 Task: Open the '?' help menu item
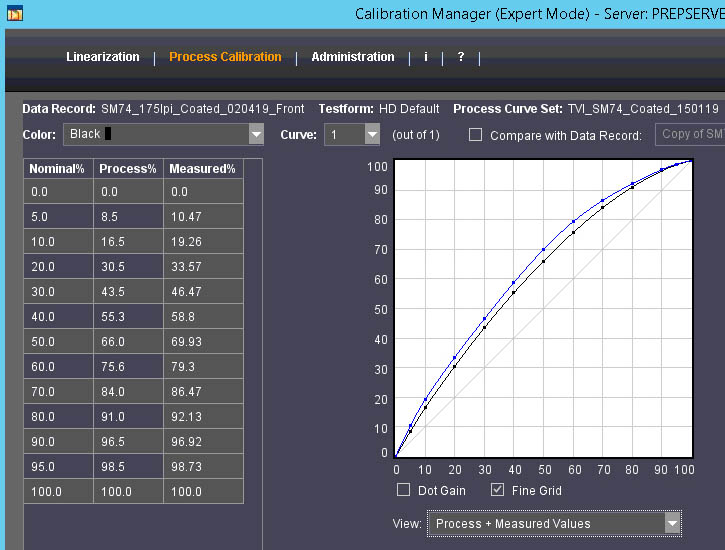(x=461, y=57)
